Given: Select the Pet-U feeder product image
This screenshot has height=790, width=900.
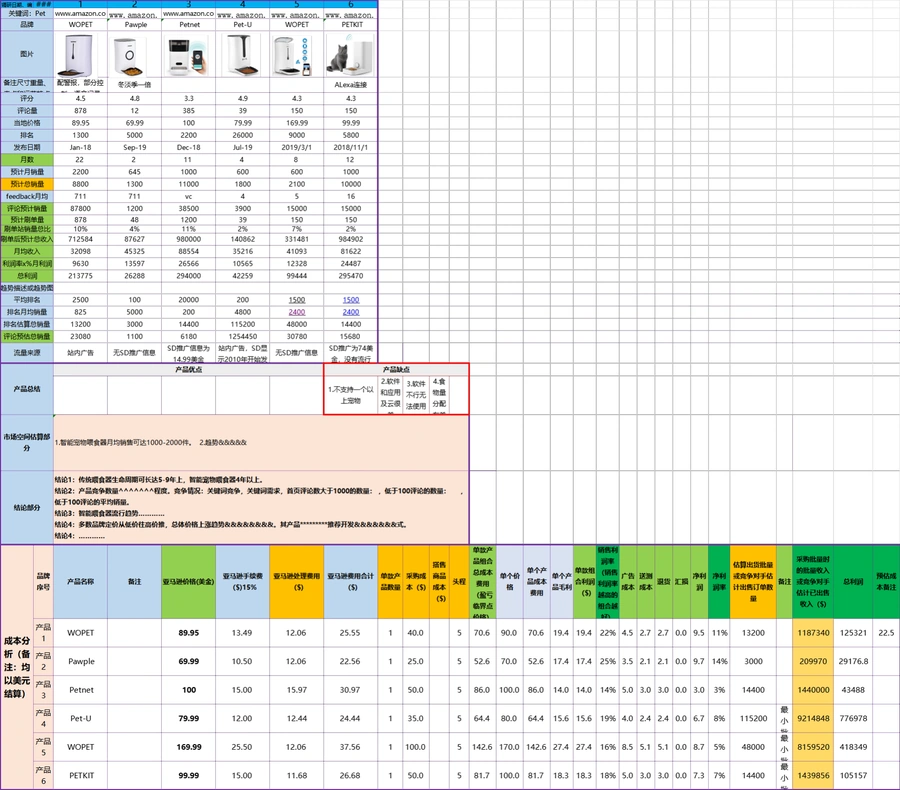Looking at the screenshot, I should [242, 55].
